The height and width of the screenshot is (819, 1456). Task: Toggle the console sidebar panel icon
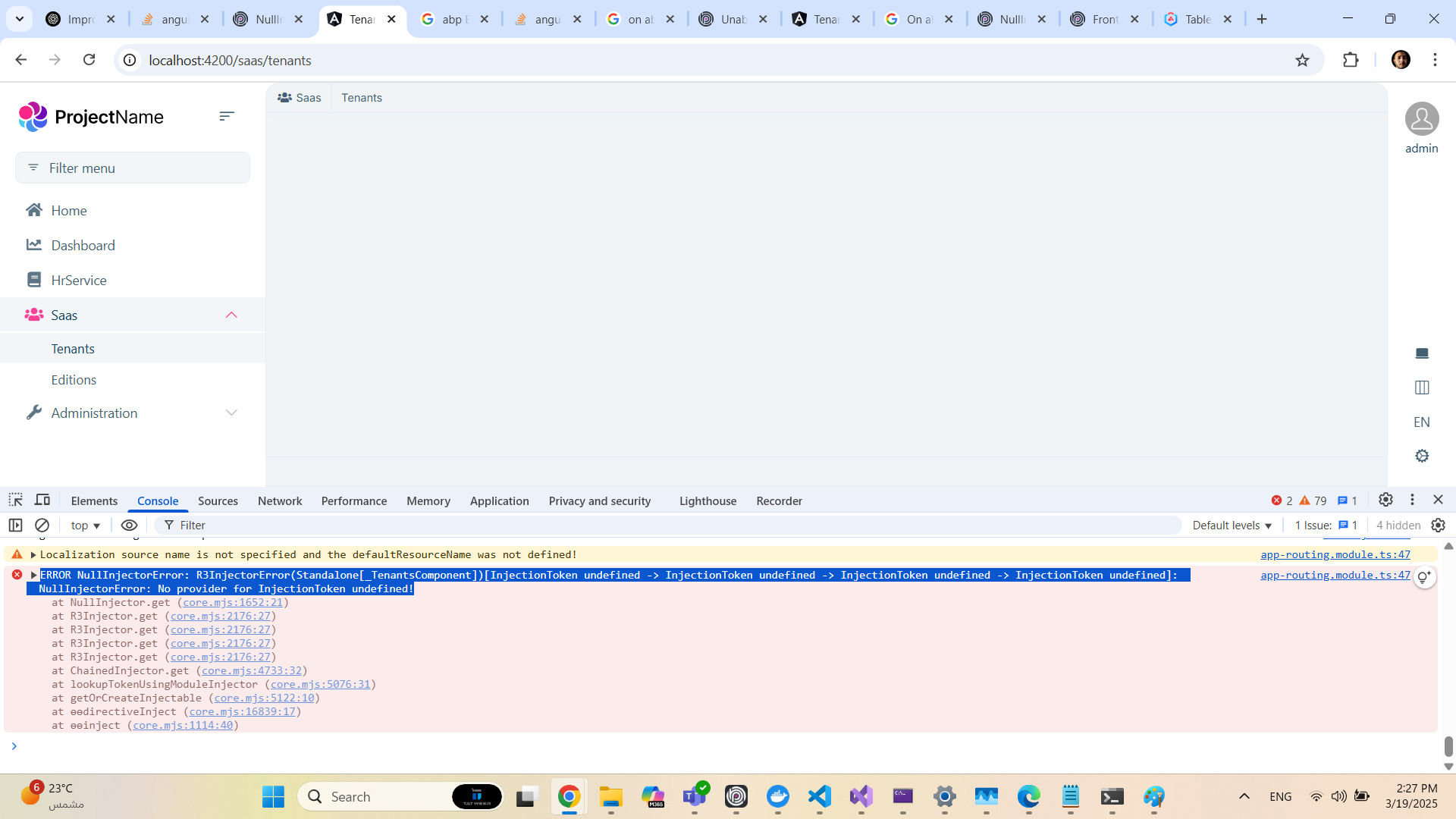(x=15, y=525)
